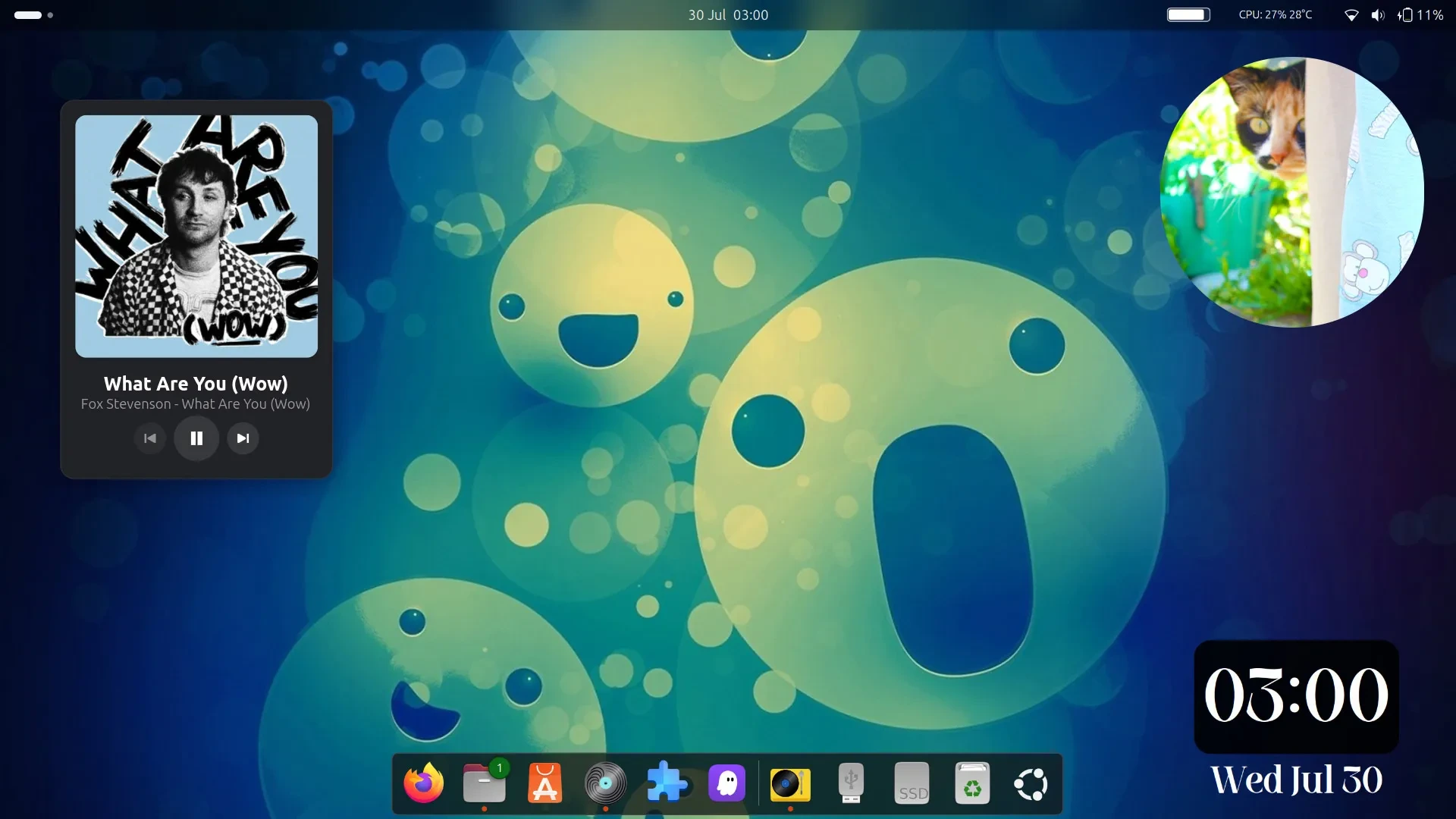
Task: Open the yellow turntable music player
Action: point(790,783)
